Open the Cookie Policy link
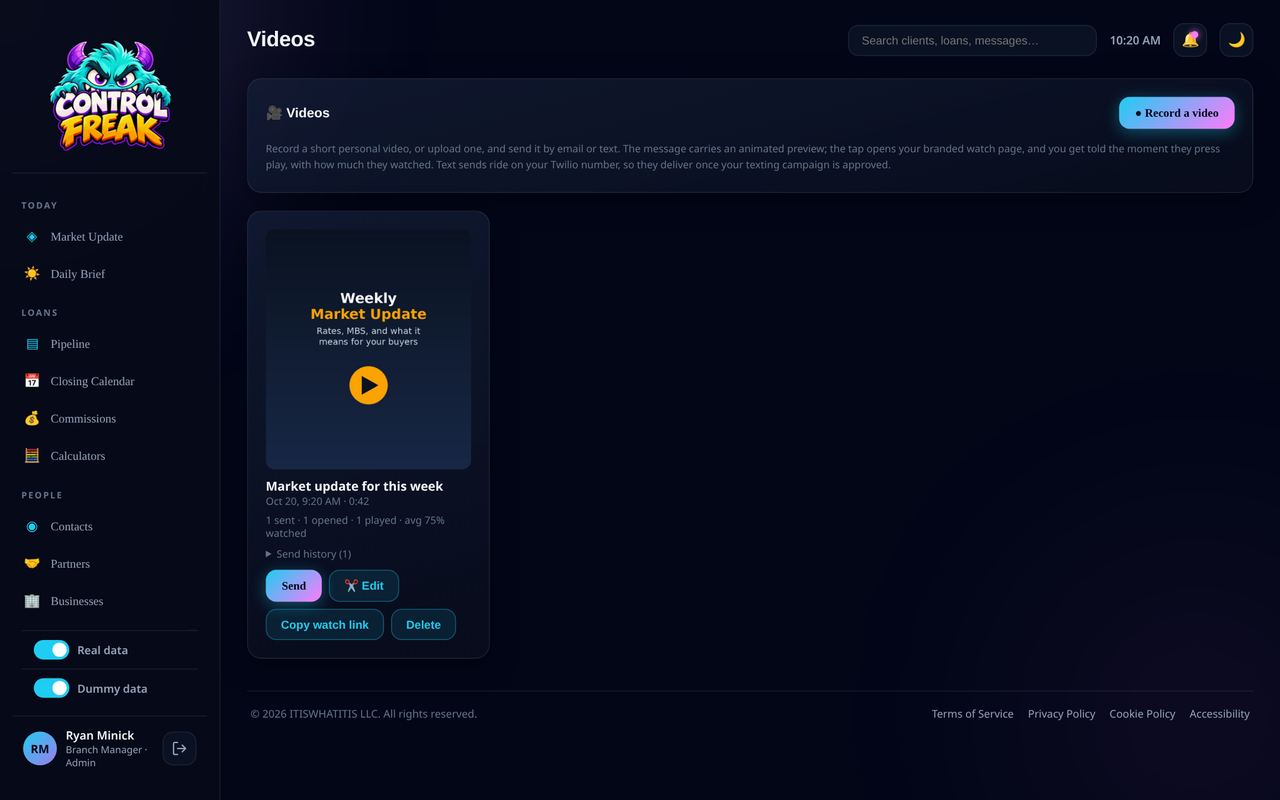The height and width of the screenshot is (800, 1280). (x=1142, y=714)
